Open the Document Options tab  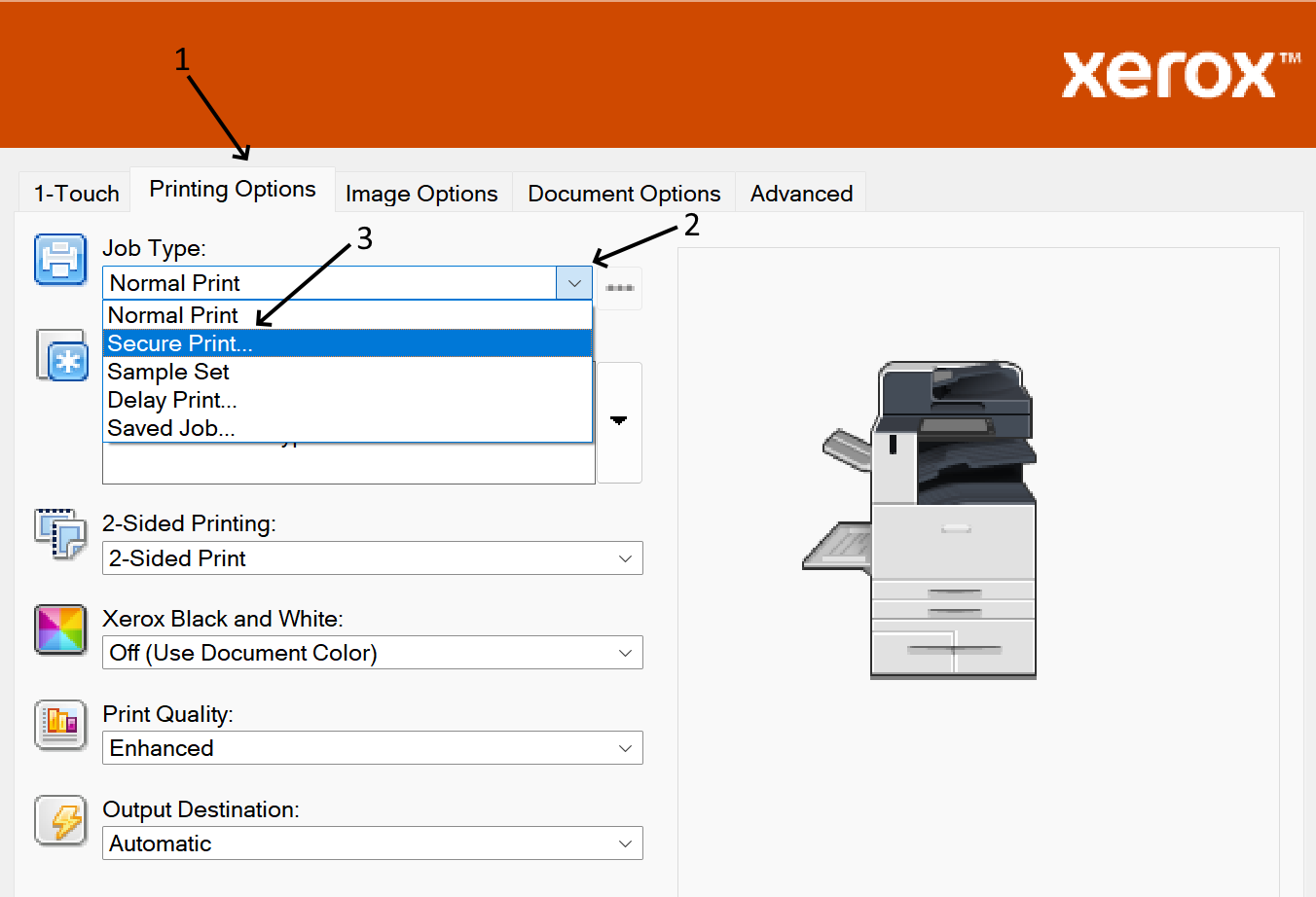624,194
